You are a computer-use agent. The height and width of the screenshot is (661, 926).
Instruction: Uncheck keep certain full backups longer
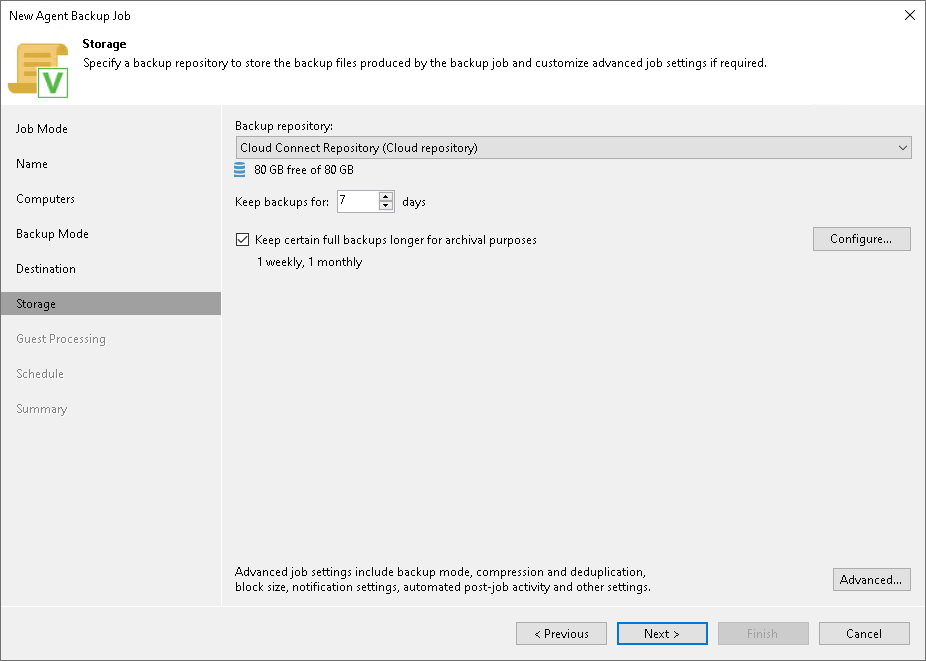[x=242, y=239]
